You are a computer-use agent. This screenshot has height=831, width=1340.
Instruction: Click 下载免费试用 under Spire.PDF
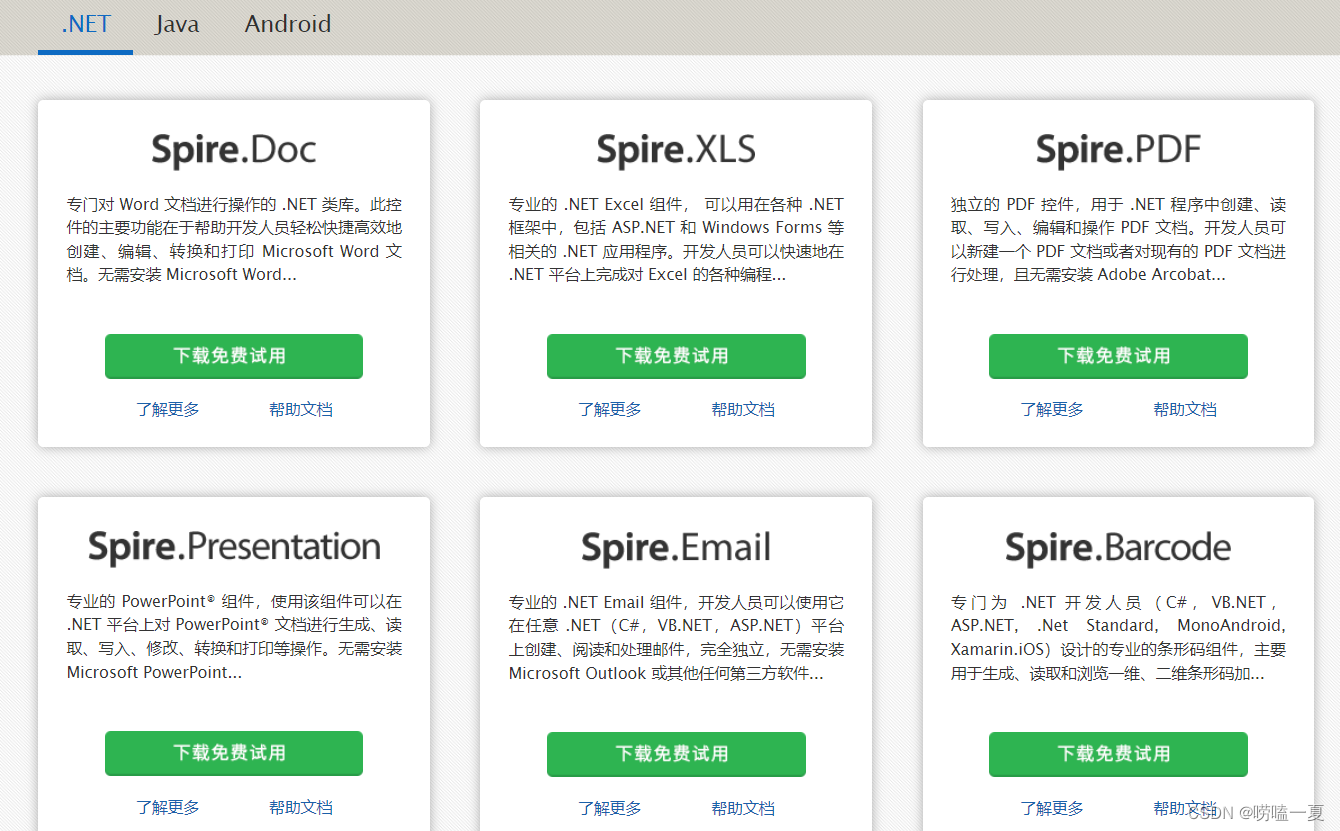click(x=1118, y=356)
